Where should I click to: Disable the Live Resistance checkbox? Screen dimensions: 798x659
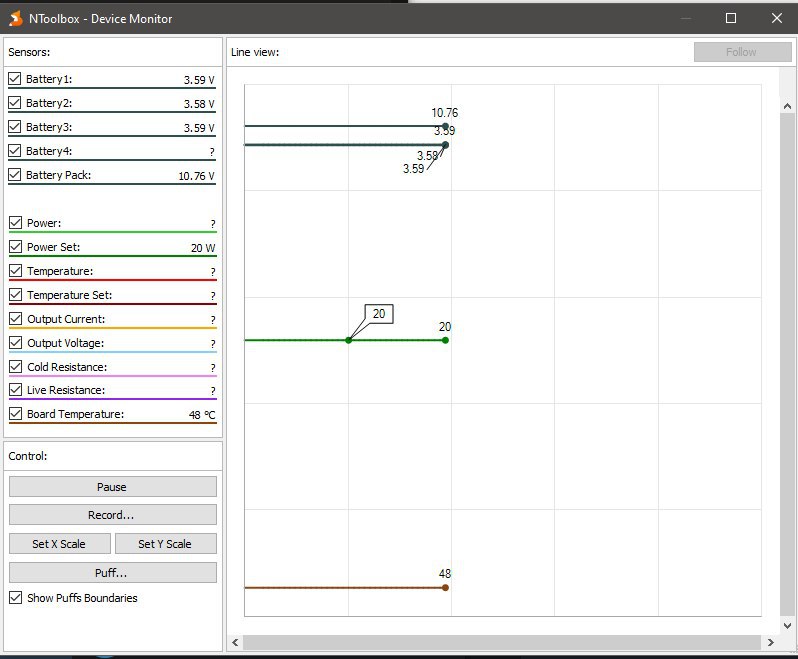pyautogui.click(x=16, y=390)
